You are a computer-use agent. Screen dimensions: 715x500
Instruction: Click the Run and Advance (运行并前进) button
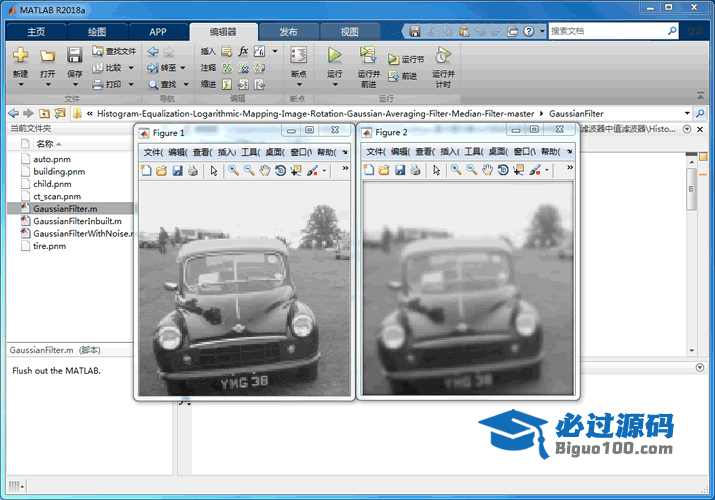tap(368, 56)
